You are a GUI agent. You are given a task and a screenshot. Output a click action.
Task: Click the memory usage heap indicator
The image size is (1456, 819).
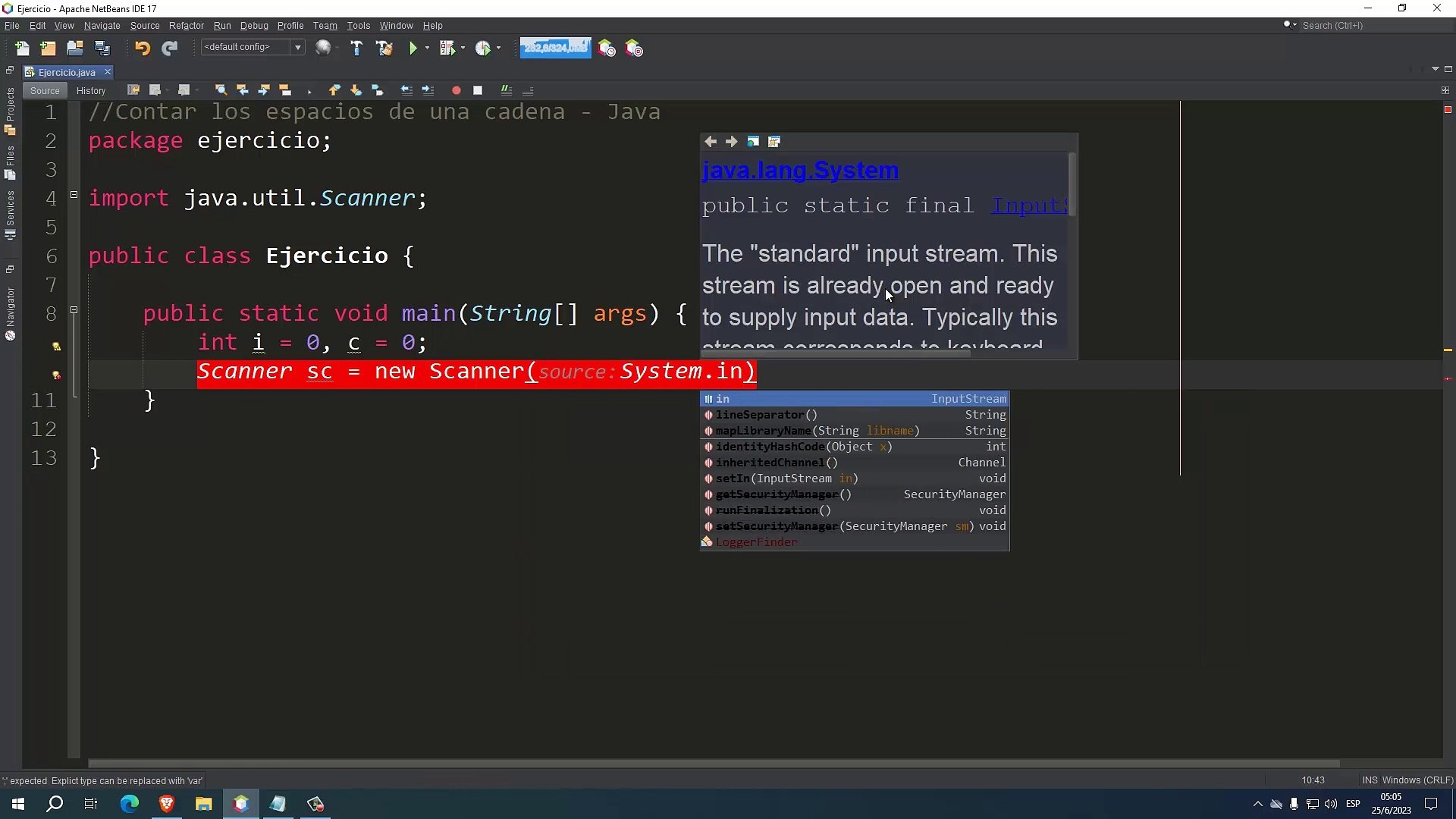pos(555,48)
